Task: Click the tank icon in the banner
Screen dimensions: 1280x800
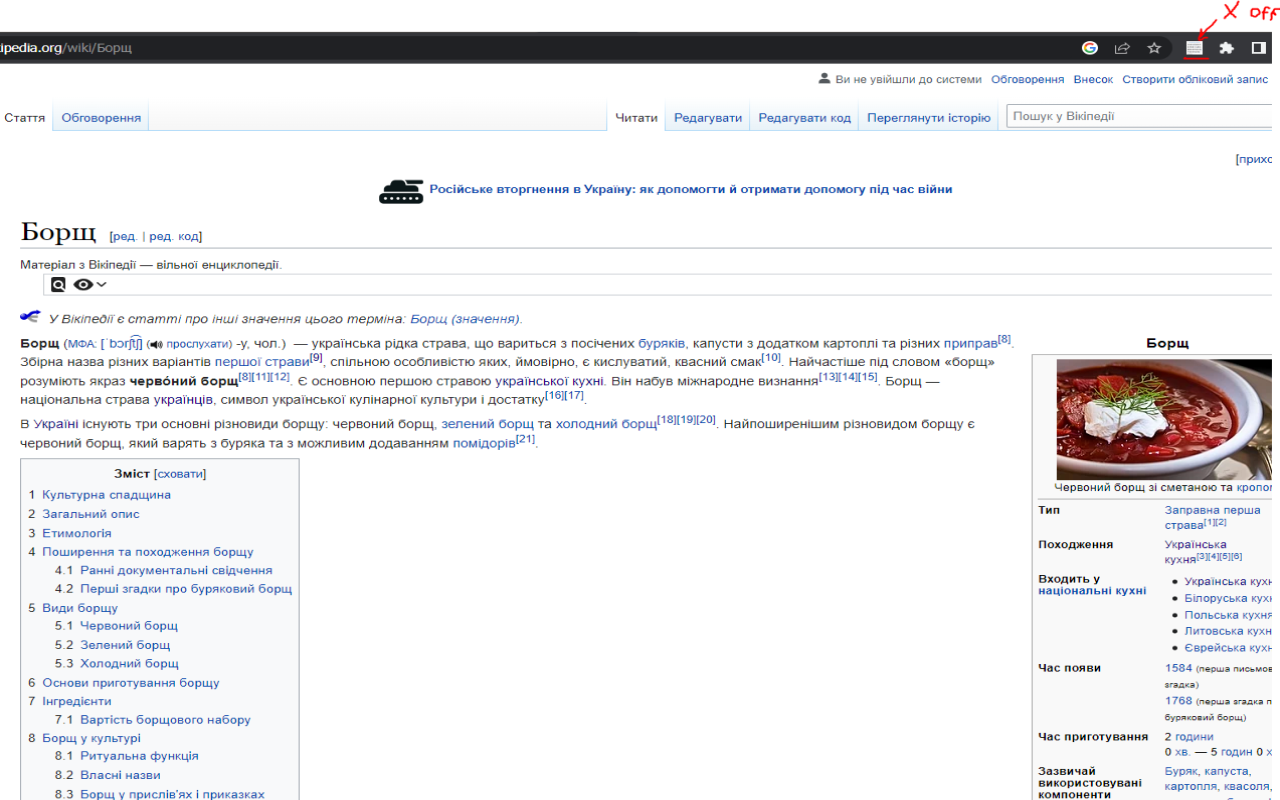Action: [401, 190]
